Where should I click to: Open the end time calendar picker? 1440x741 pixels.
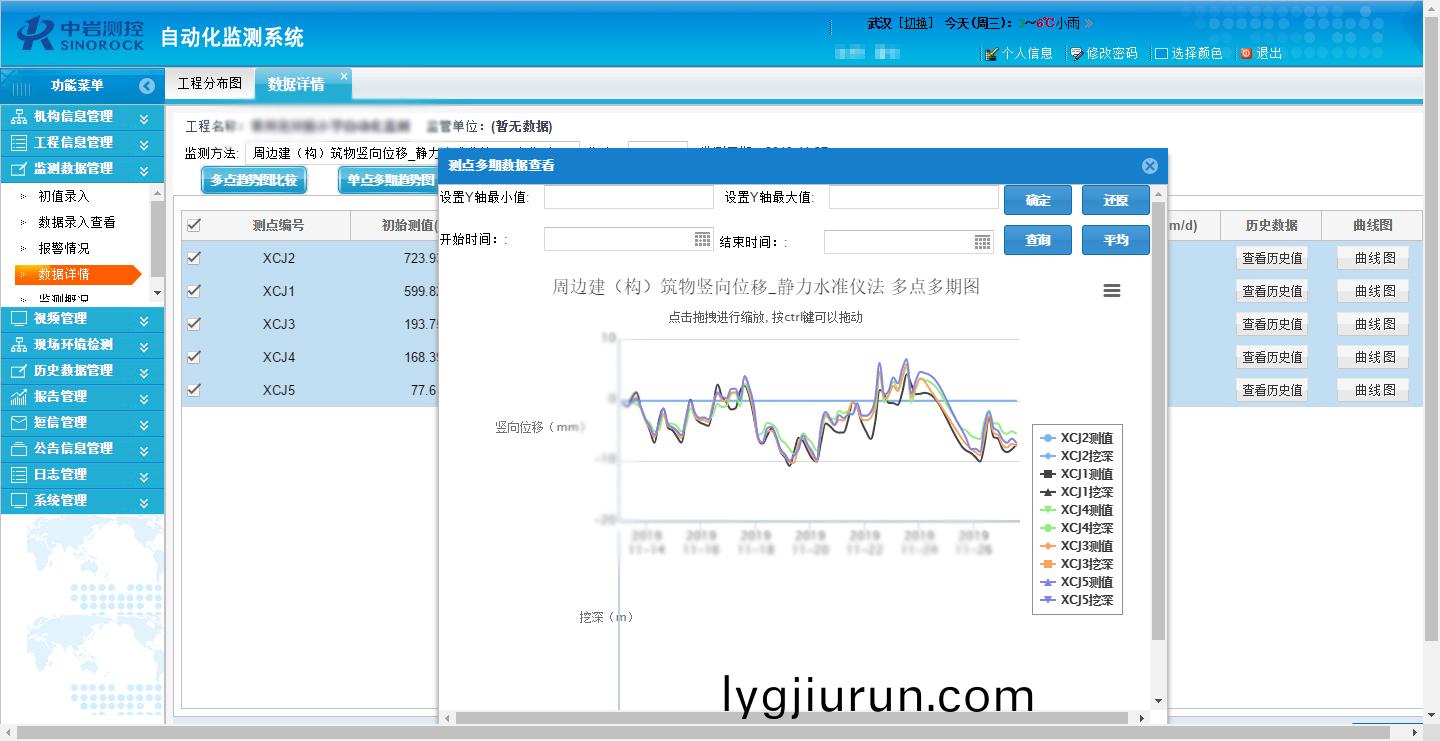coord(982,241)
